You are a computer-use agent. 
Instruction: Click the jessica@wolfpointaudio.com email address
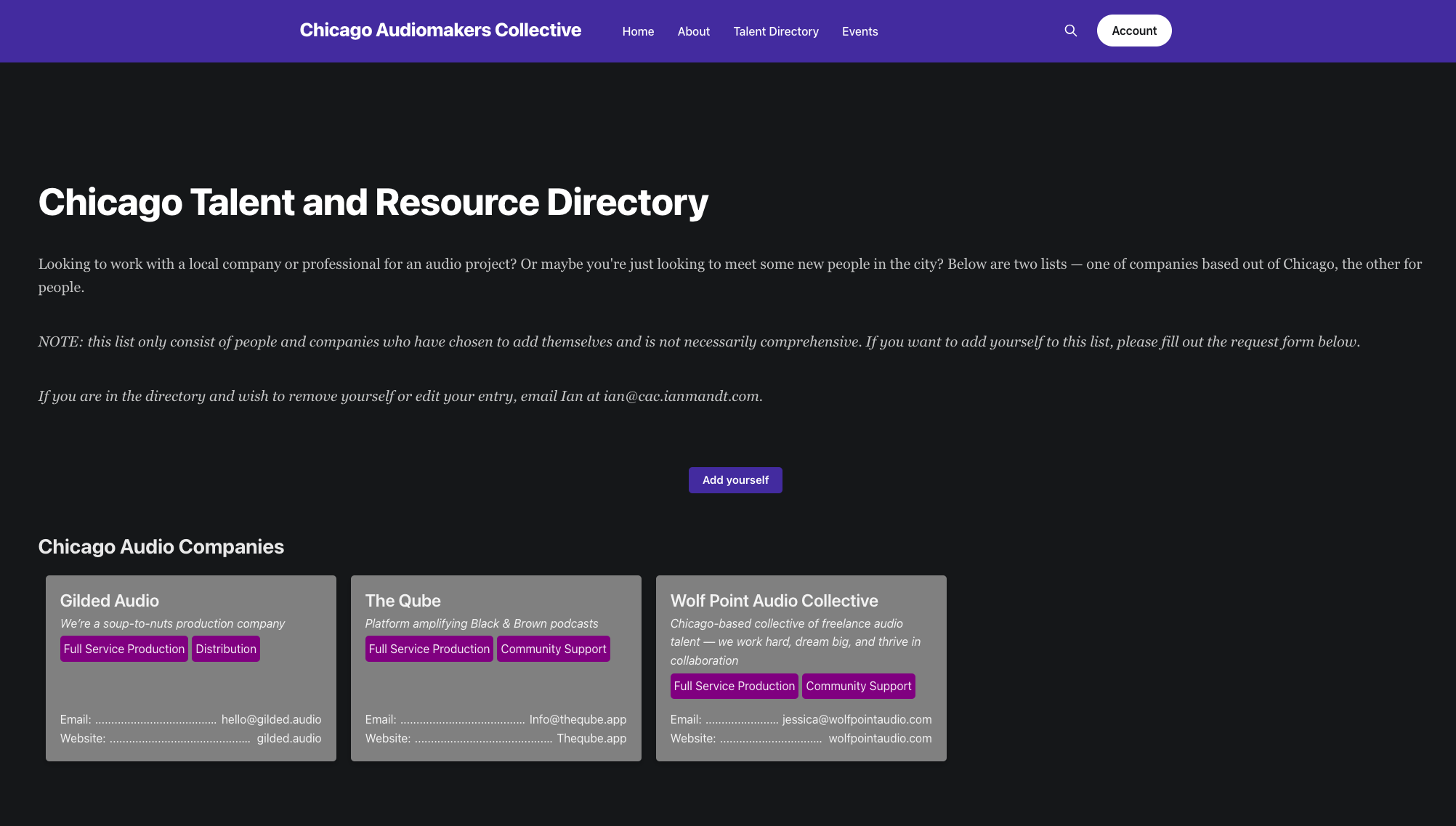pos(857,719)
